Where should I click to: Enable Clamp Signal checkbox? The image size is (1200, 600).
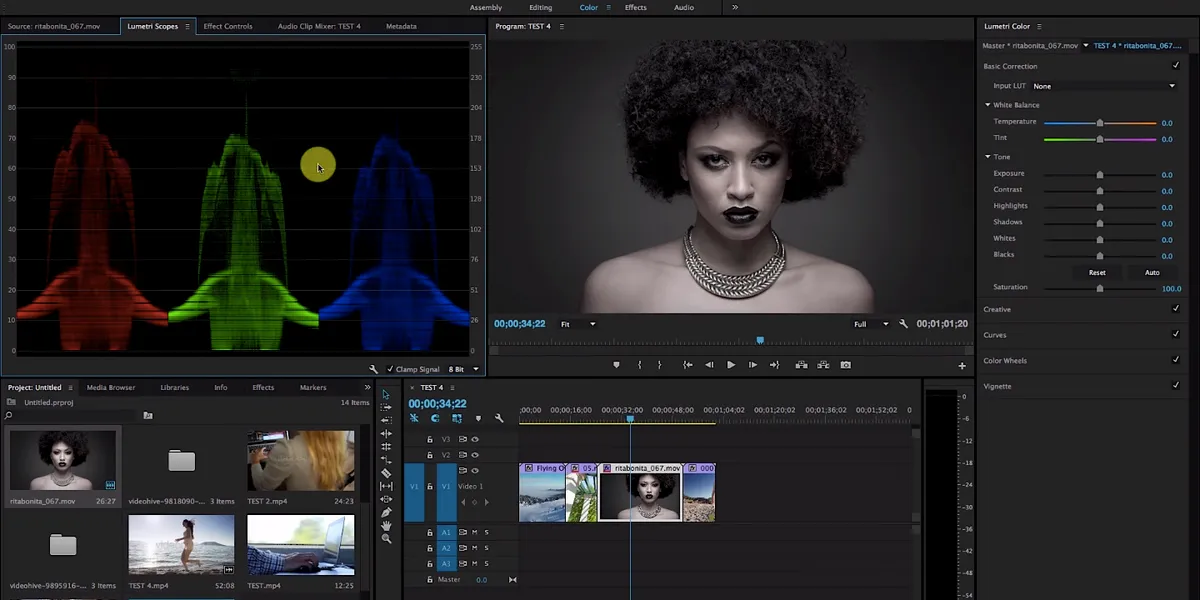390,369
